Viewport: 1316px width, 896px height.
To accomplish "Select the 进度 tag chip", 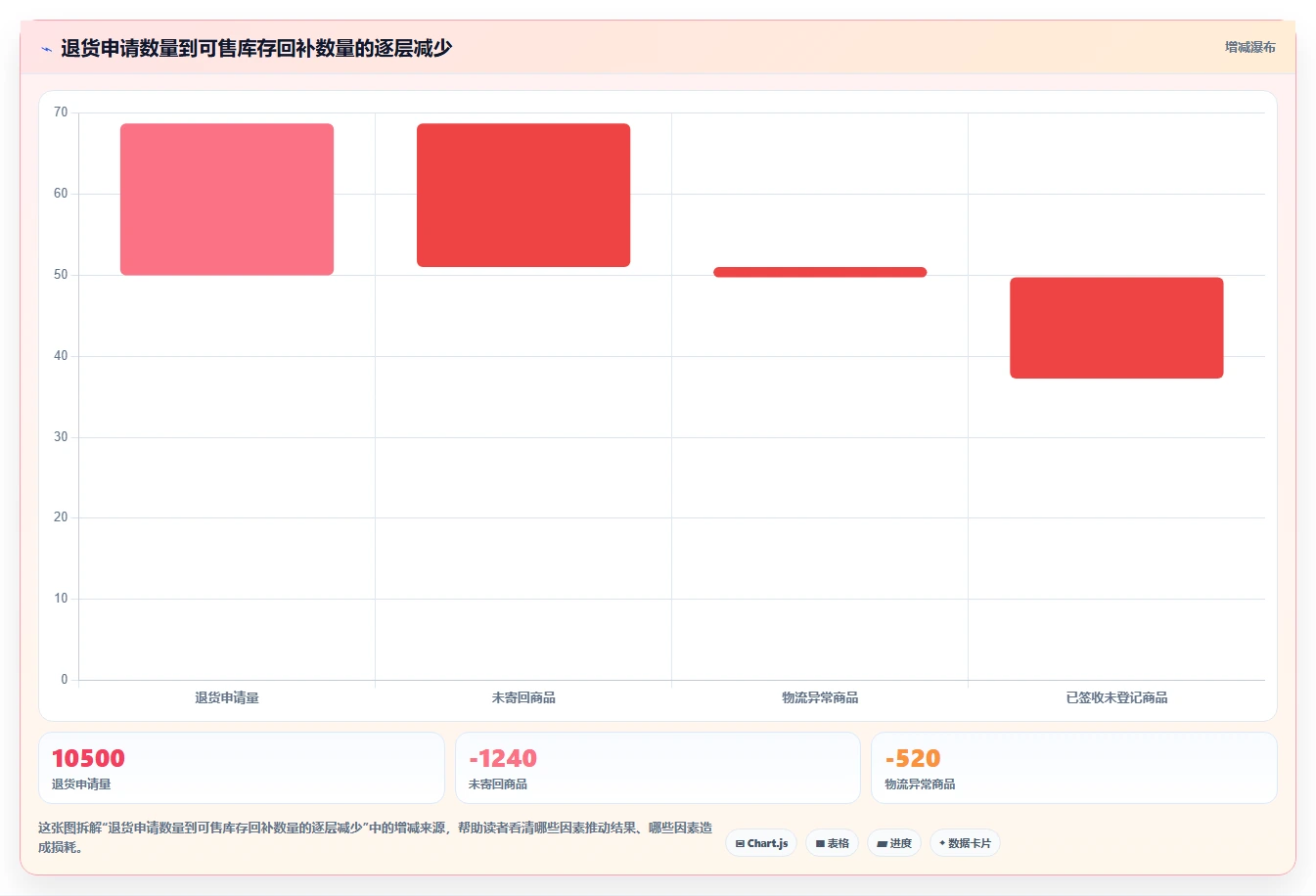I will (894, 843).
